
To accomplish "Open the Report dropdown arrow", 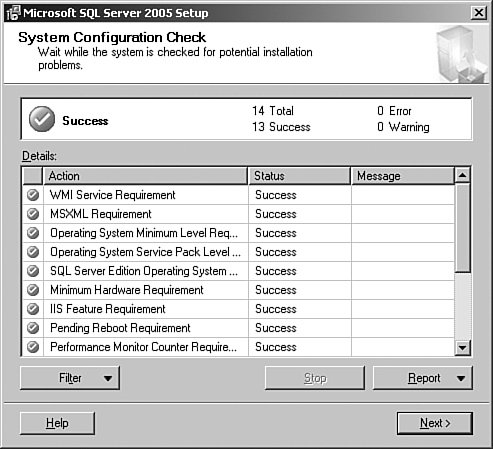I will point(461,378).
